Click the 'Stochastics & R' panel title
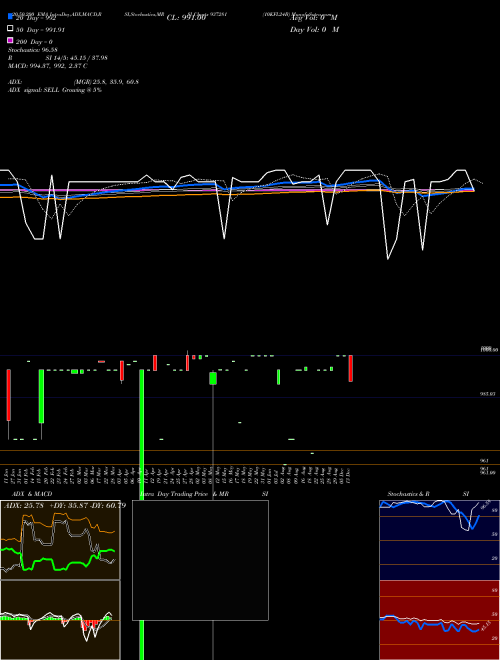This screenshot has width=500, height=660. pos(408,494)
